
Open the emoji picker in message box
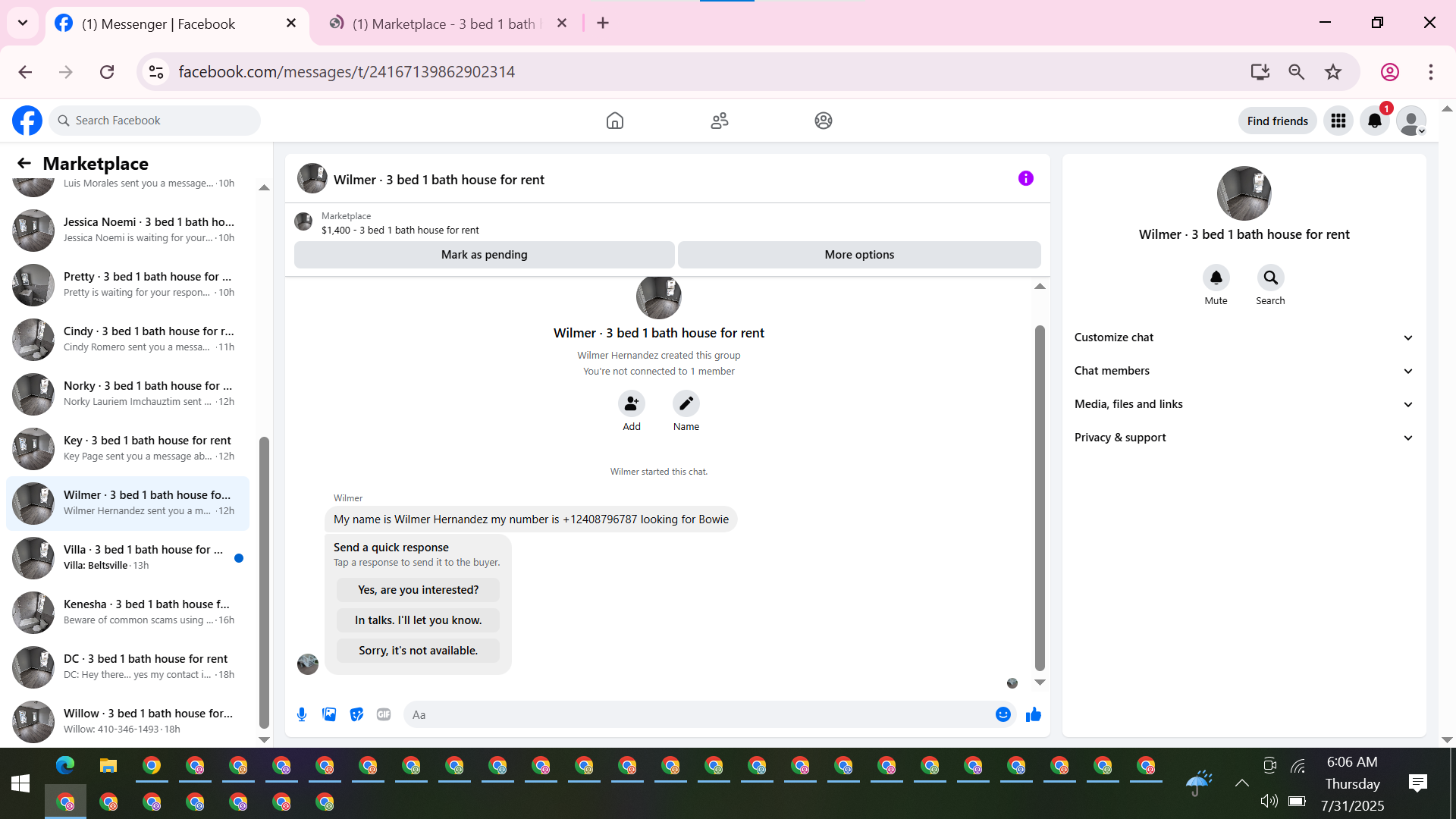(x=1003, y=714)
